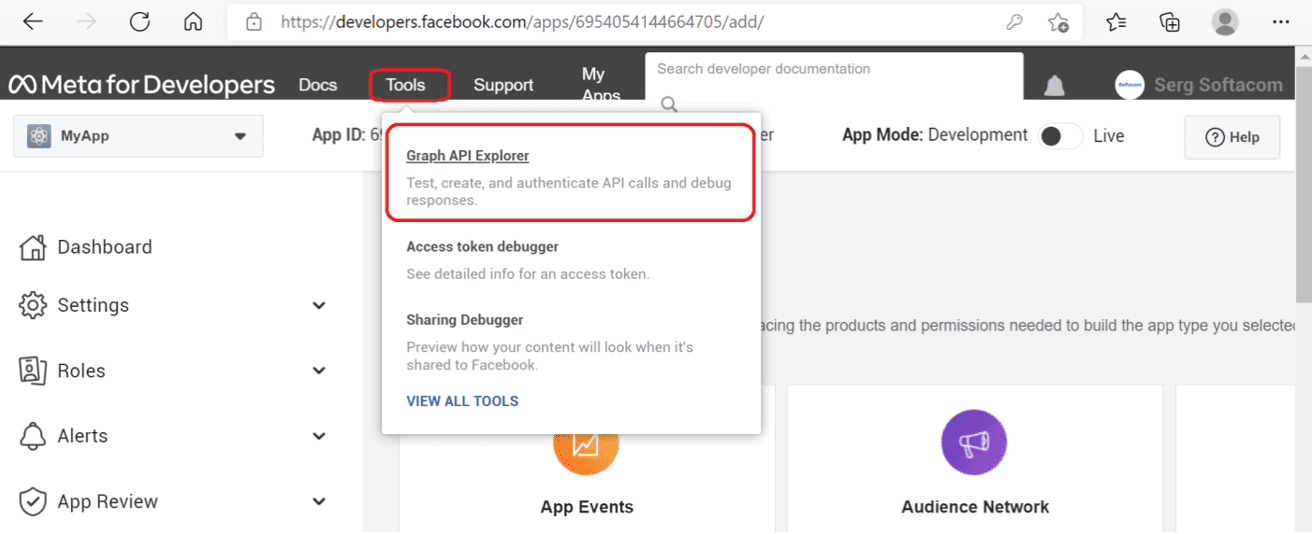
Task: Click the site lock icon in address bar
Action: (x=254, y=22)
